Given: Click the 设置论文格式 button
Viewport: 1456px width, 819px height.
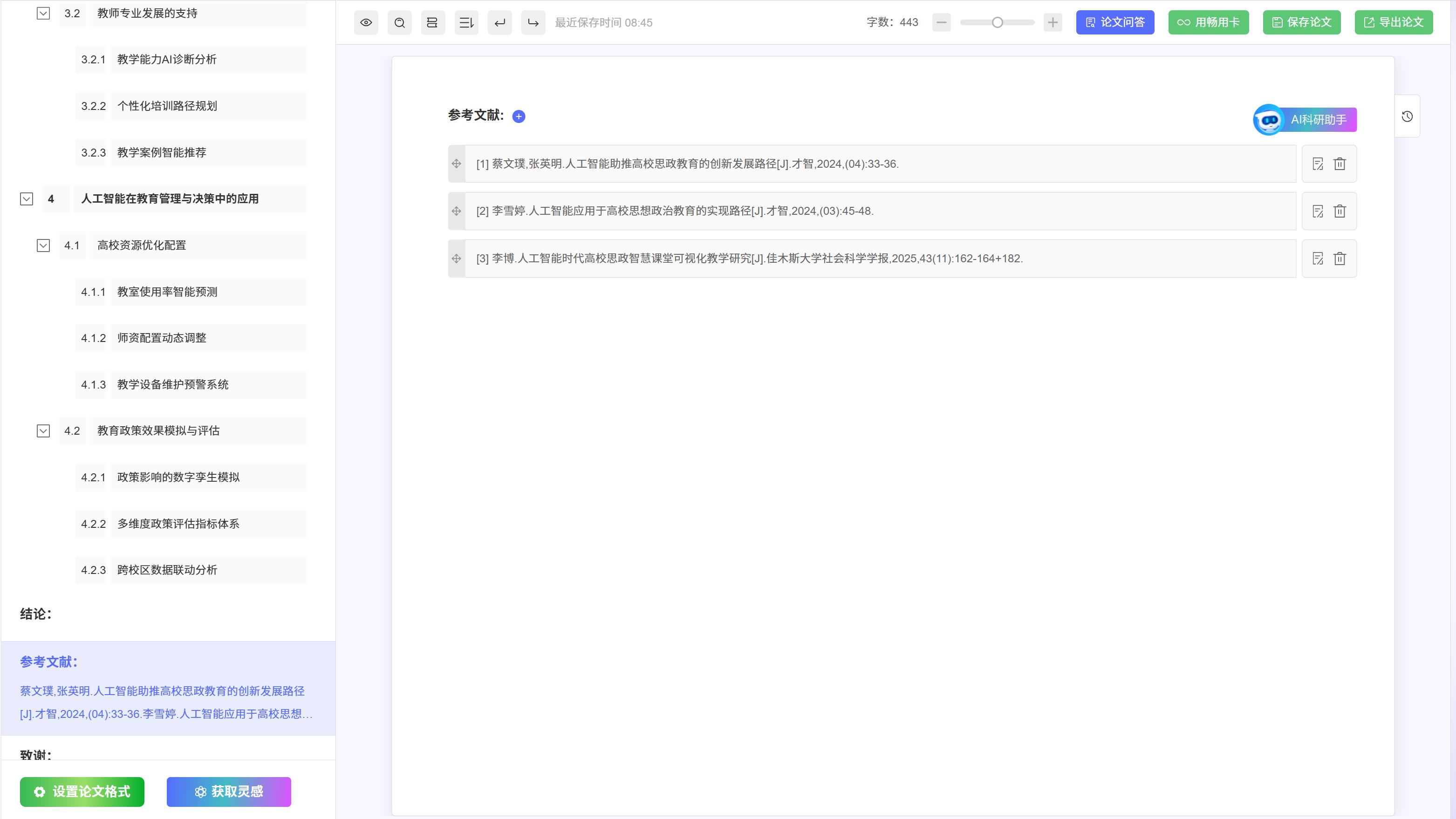Looking at the screenshot, I should point(82,792).
